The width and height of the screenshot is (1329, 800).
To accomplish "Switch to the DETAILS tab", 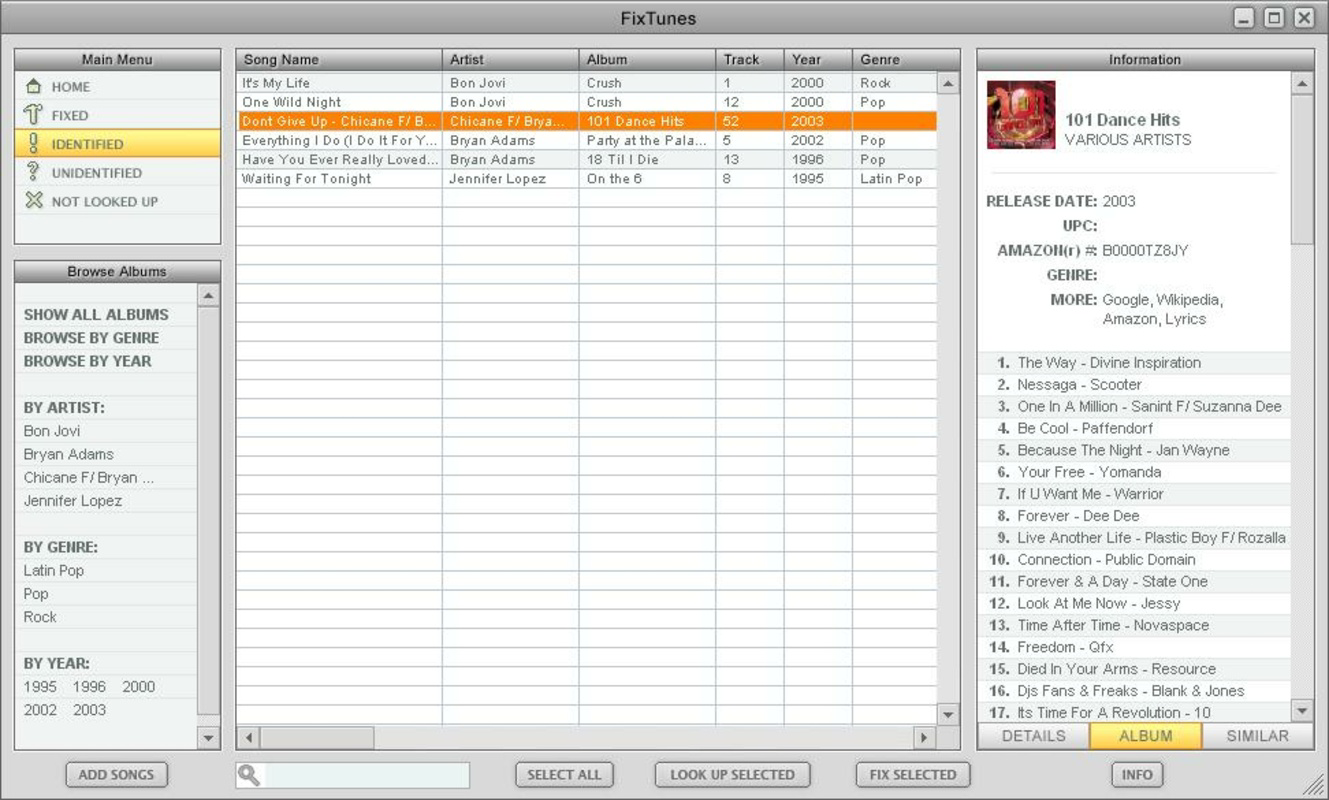I will [x=1033, y=736].
